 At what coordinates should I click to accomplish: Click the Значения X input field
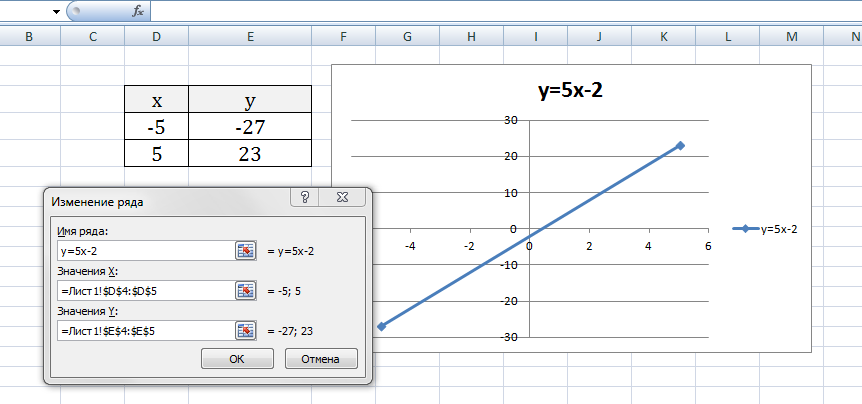pos(144,290)
